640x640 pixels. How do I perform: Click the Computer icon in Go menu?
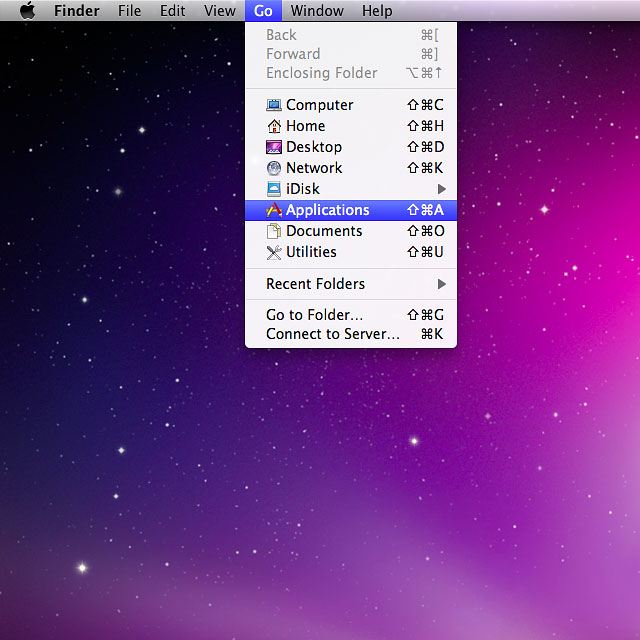pyautogui.click(x=274, y=105)
